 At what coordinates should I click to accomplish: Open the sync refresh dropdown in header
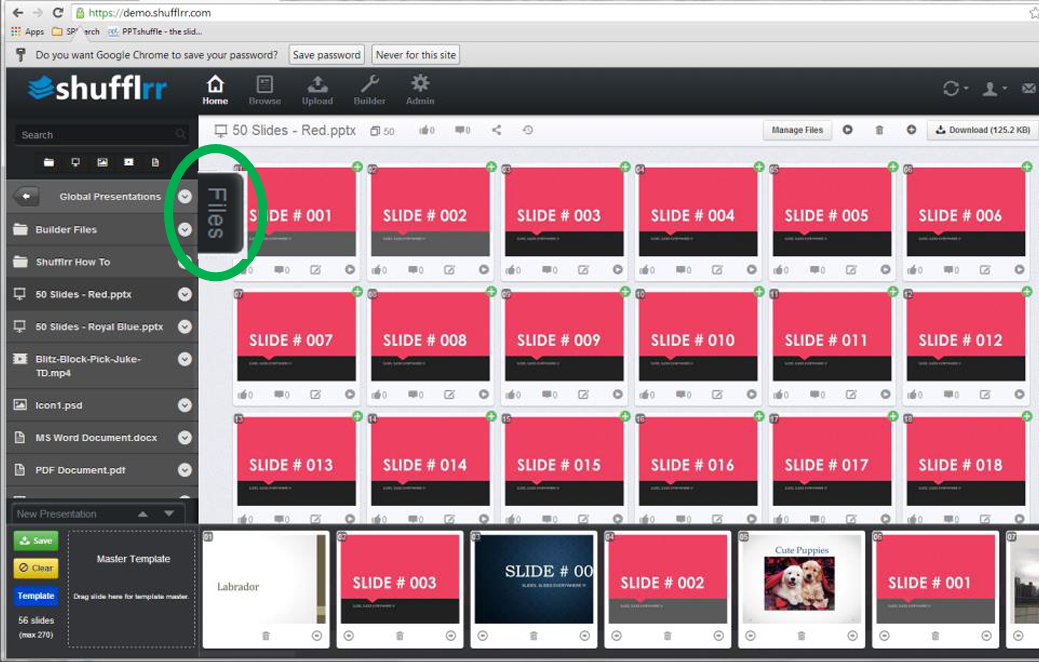pos(955,88)
